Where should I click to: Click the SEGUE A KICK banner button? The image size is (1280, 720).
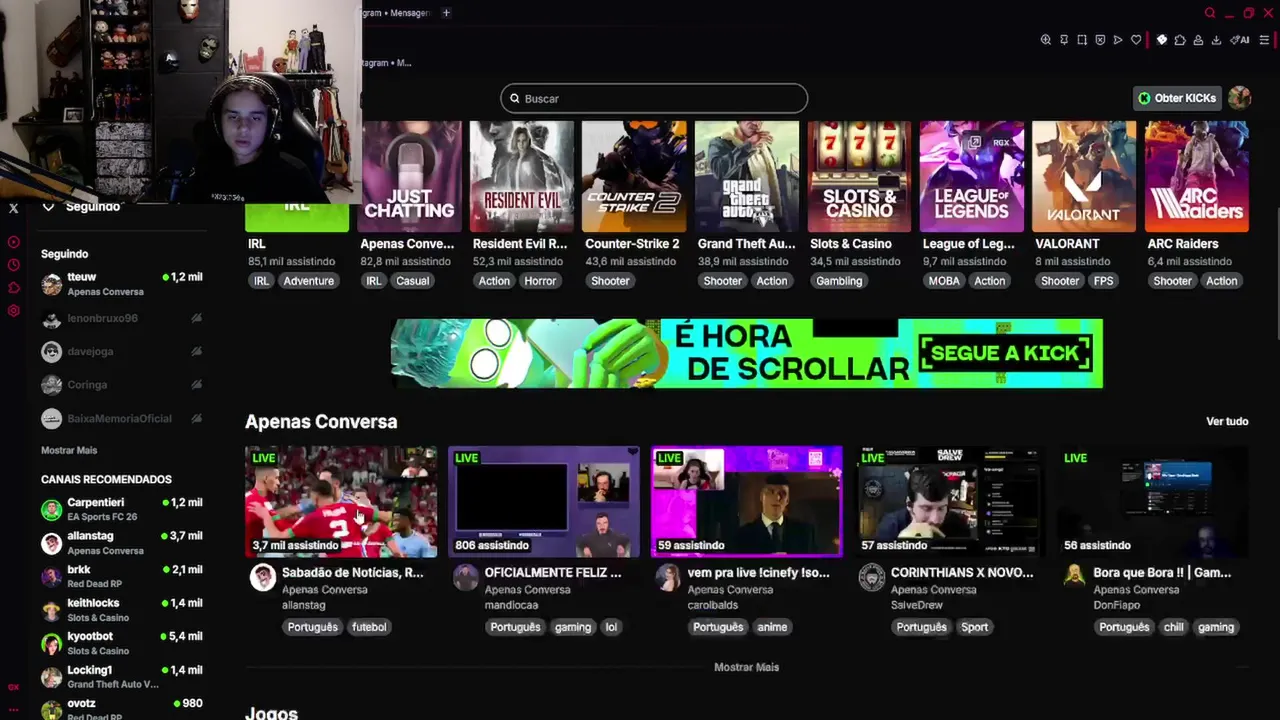pyautogui.click(x=1006, y=353)
